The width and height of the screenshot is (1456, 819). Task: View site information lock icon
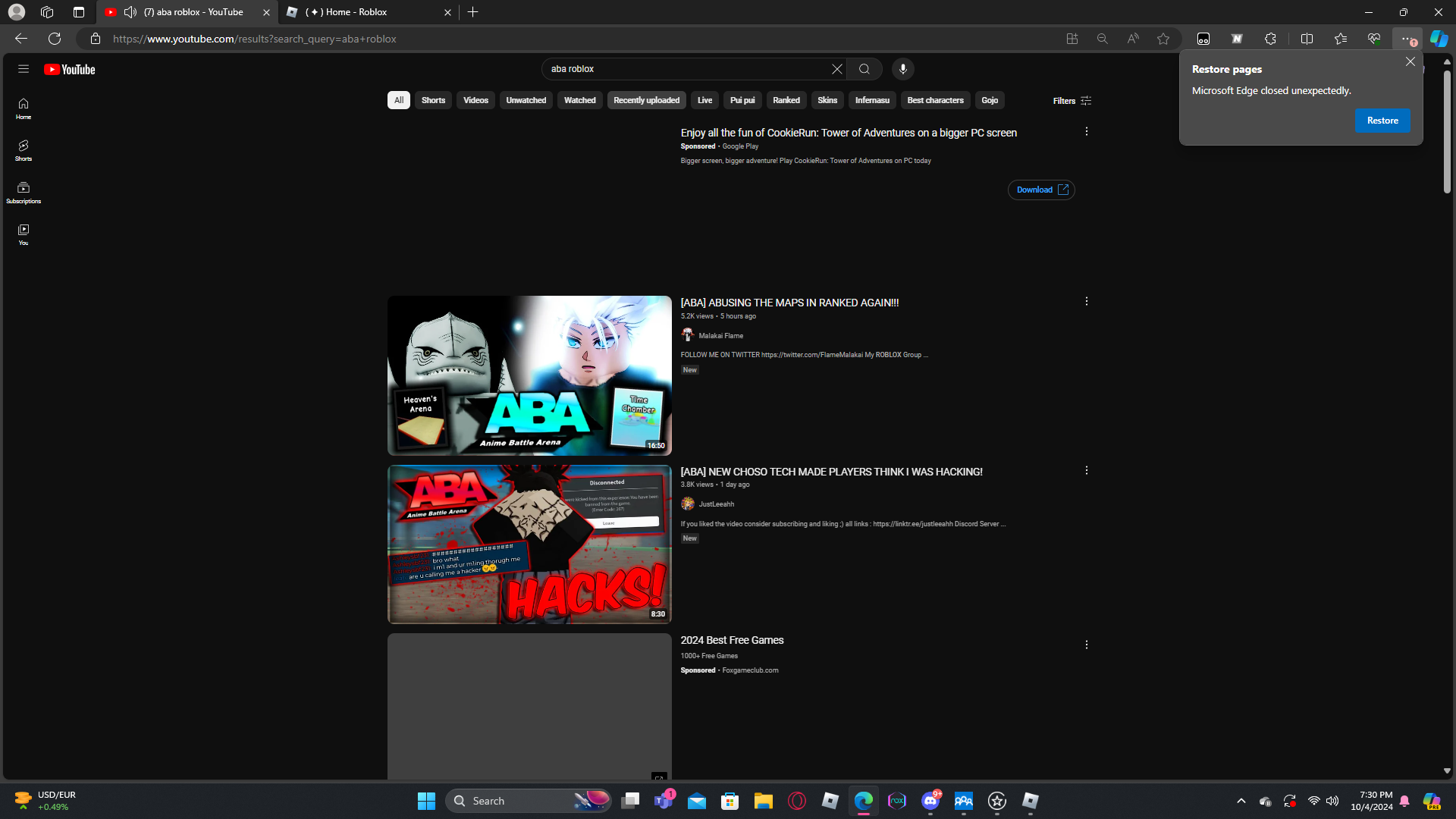pos(96,39)
